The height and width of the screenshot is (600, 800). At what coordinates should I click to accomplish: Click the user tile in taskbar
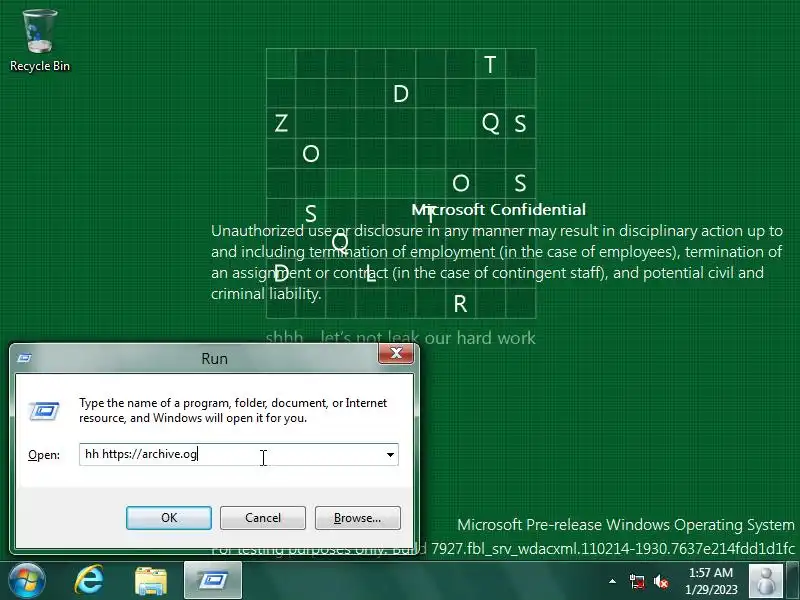click(x=766, y=581)
